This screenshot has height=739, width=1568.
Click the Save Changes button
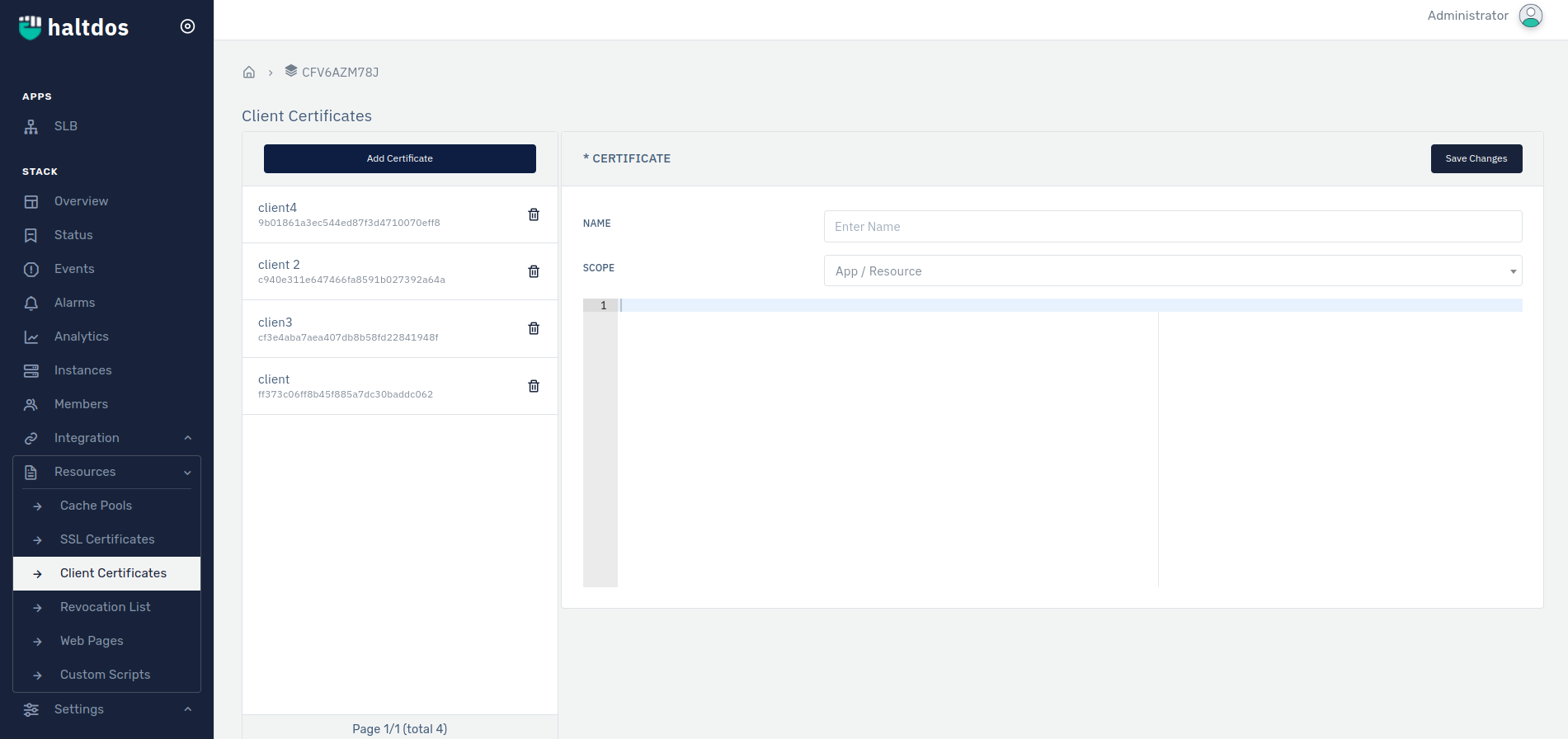coord(1476,158)
